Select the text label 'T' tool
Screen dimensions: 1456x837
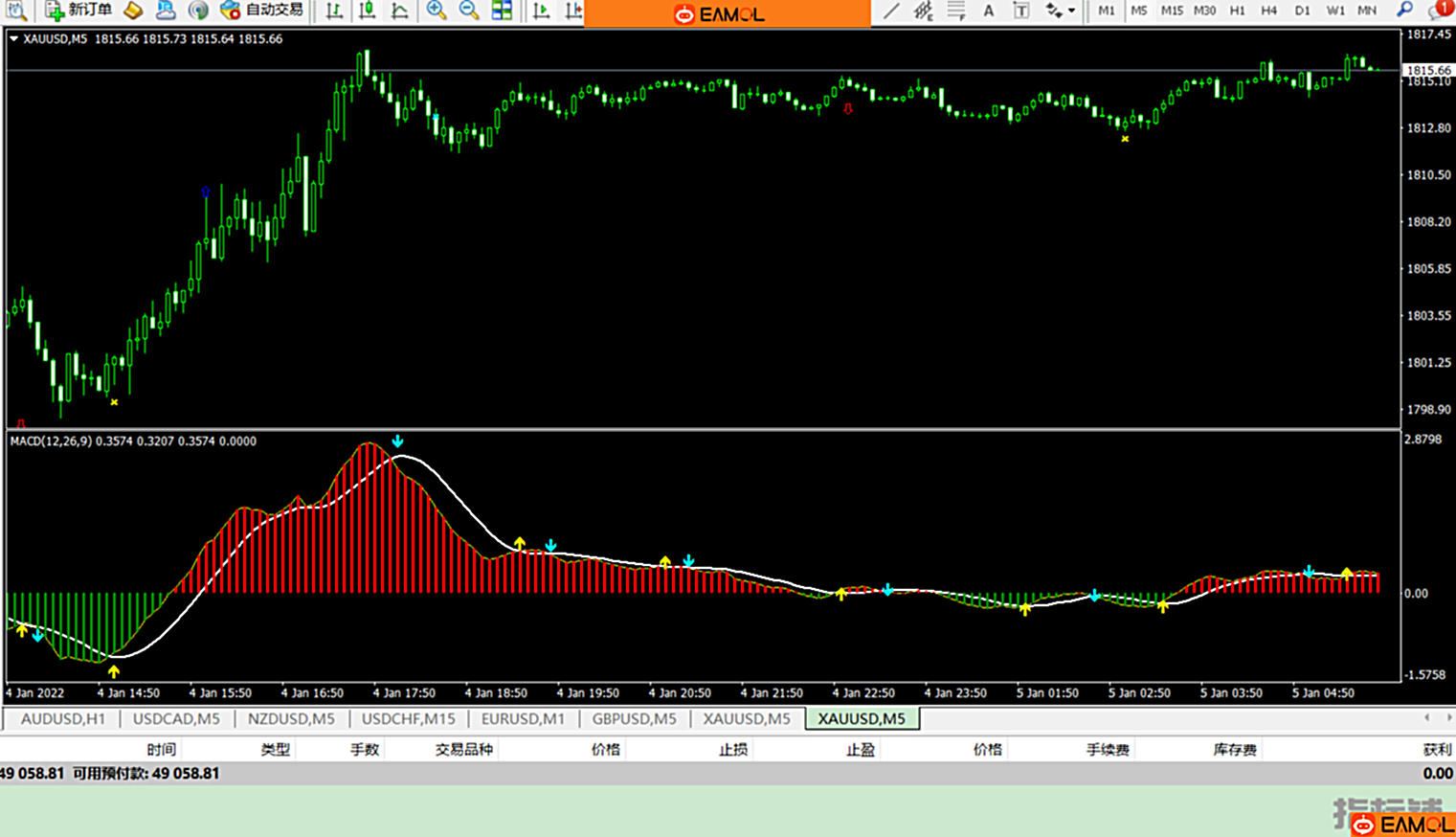coord(1021,11)
